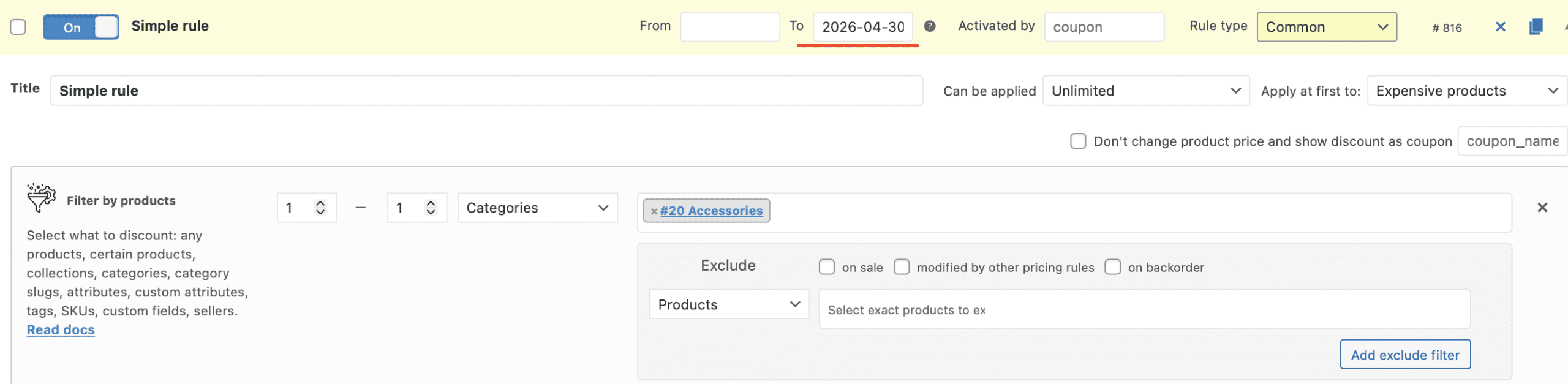Viewport: 1568px width, 384px height.
Task: Remove the Filter by products section
Action: coord(1542,208)
